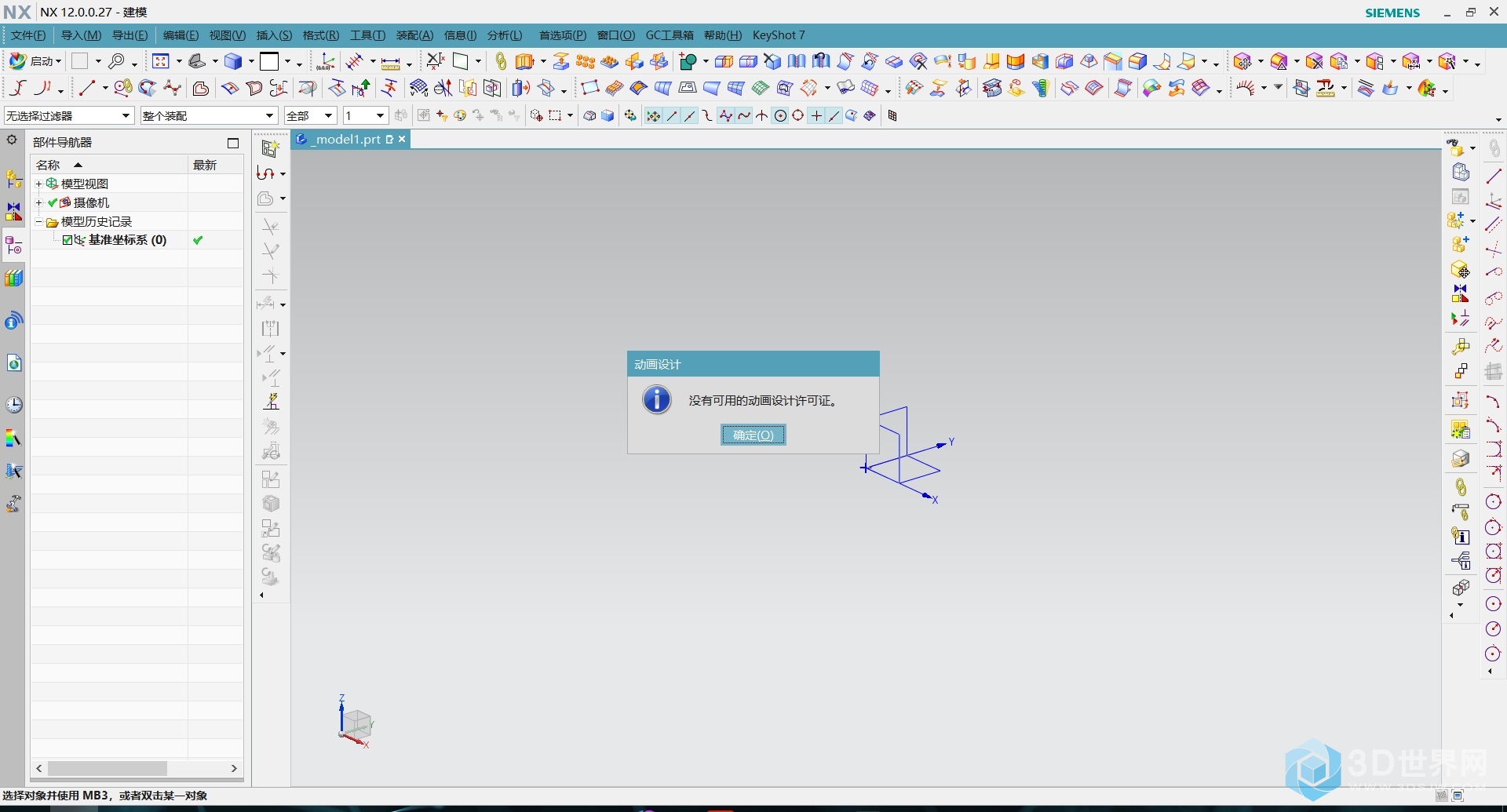
Task: Open the 无选择过滤器 selection filter dropdown
Action: [68, 115]
